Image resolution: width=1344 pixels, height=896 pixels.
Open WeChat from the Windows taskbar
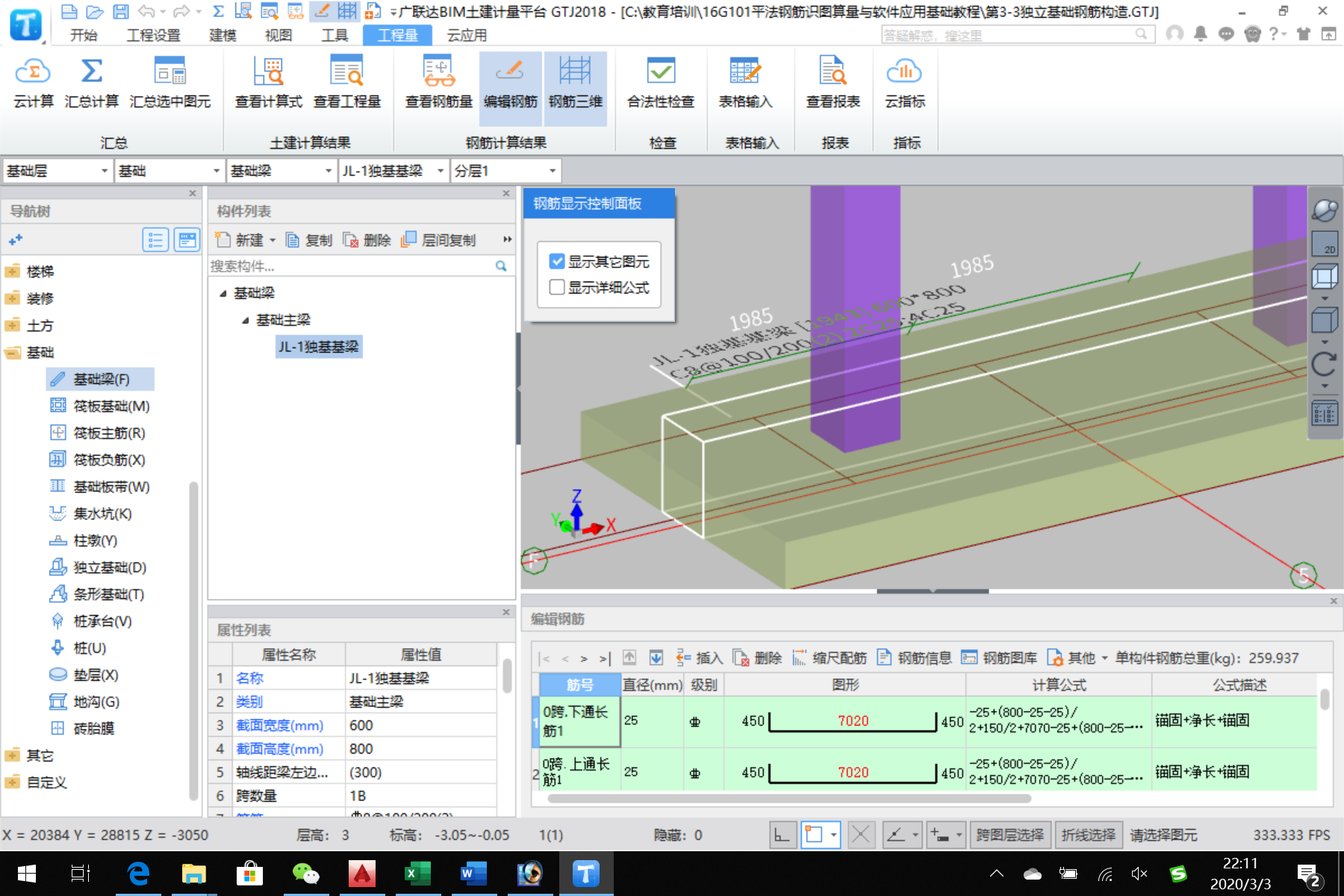point(305,873)
